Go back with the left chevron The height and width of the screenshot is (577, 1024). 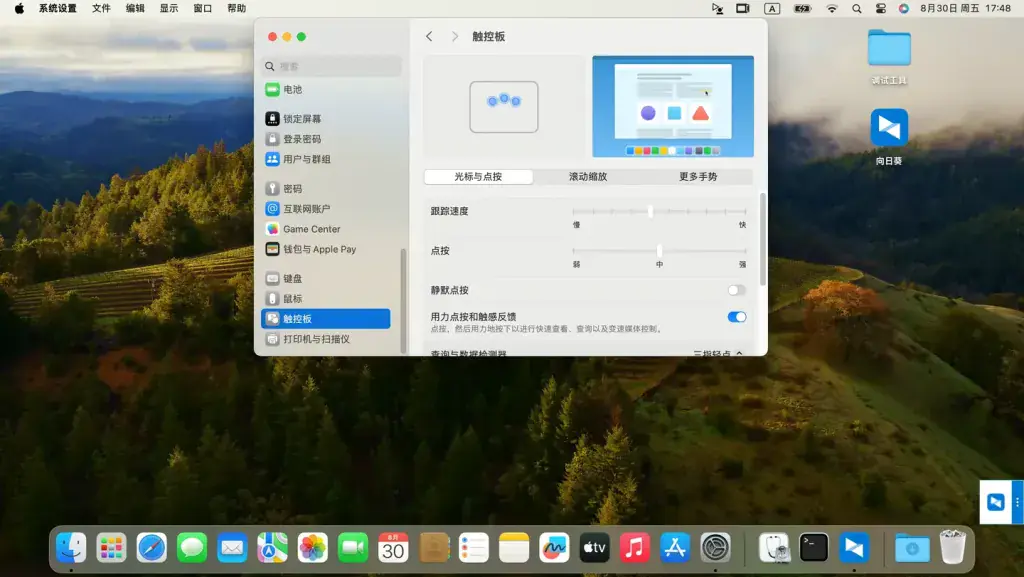pos(429,37)
